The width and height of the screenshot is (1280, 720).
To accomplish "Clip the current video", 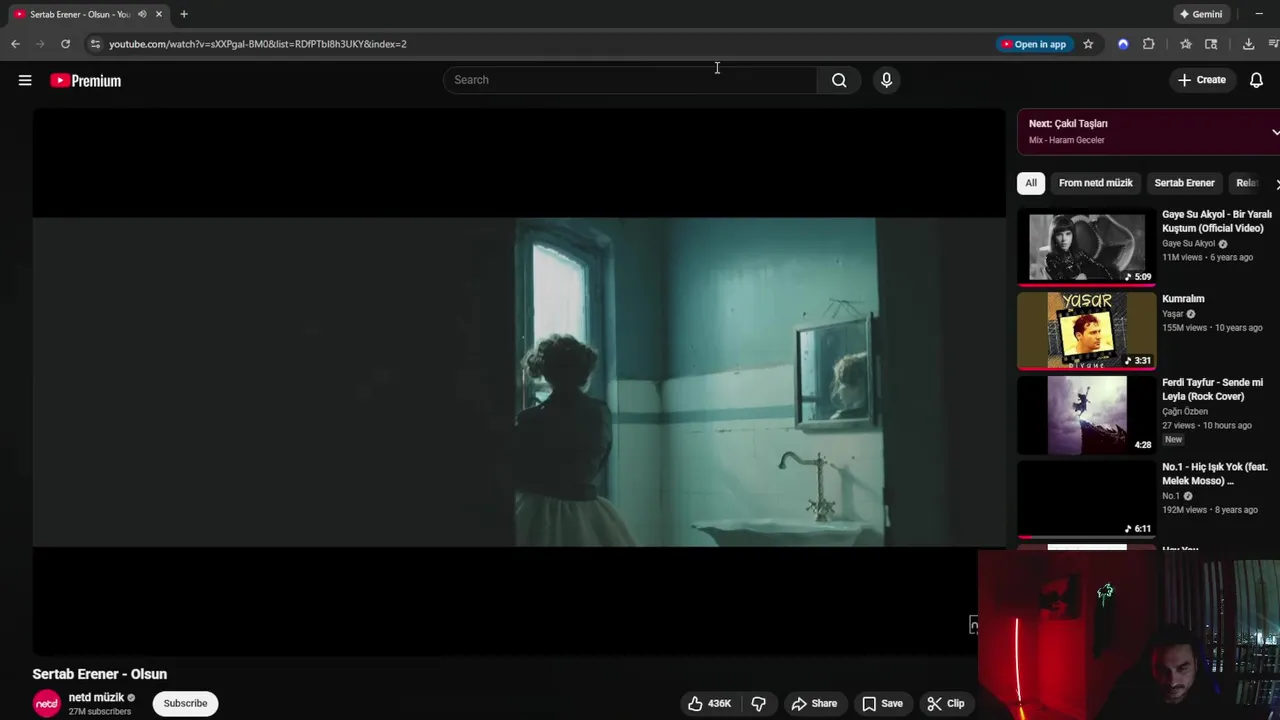I will [945, 703].
